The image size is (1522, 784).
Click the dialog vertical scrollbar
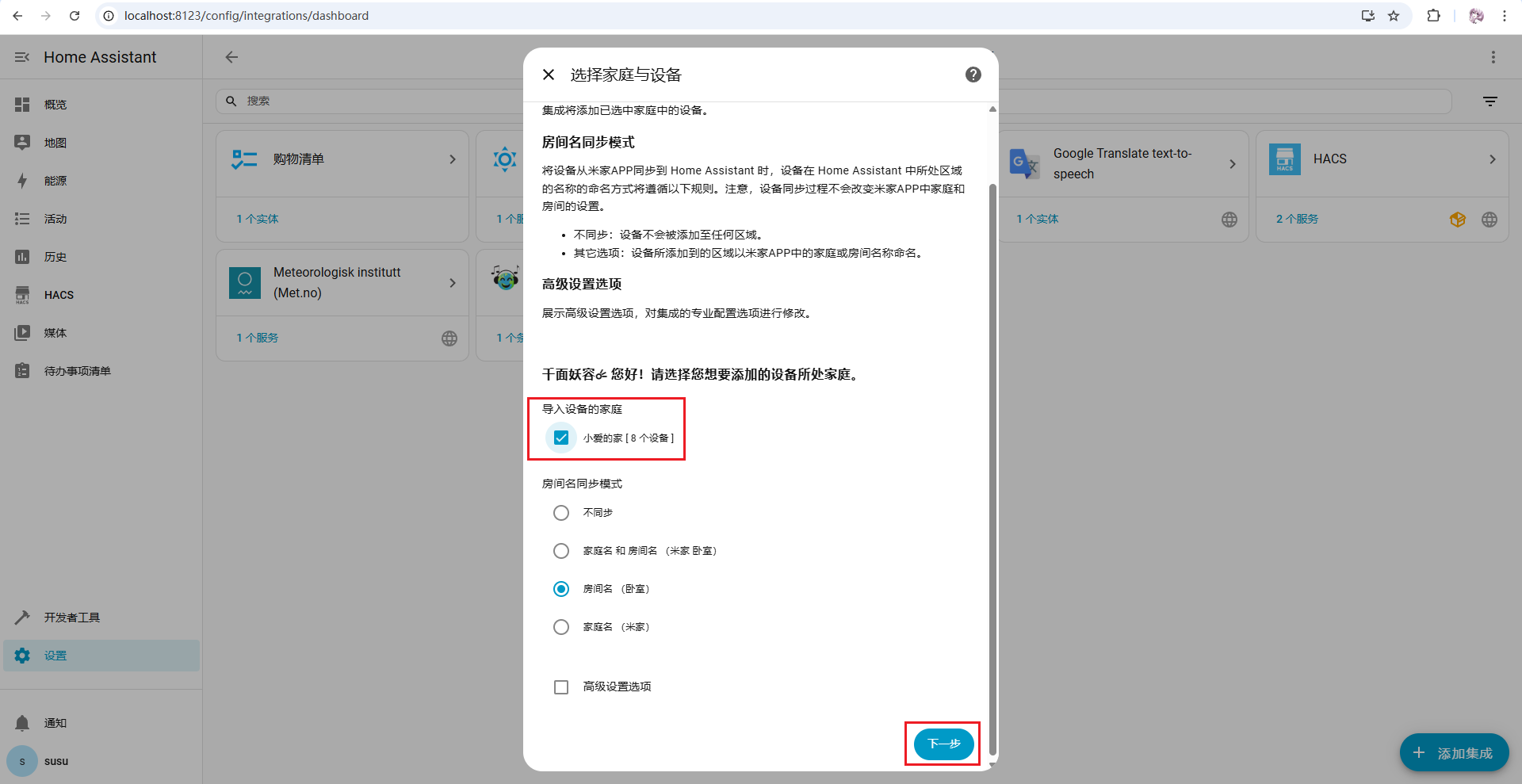pyautogui.click(x=992, y=468)
